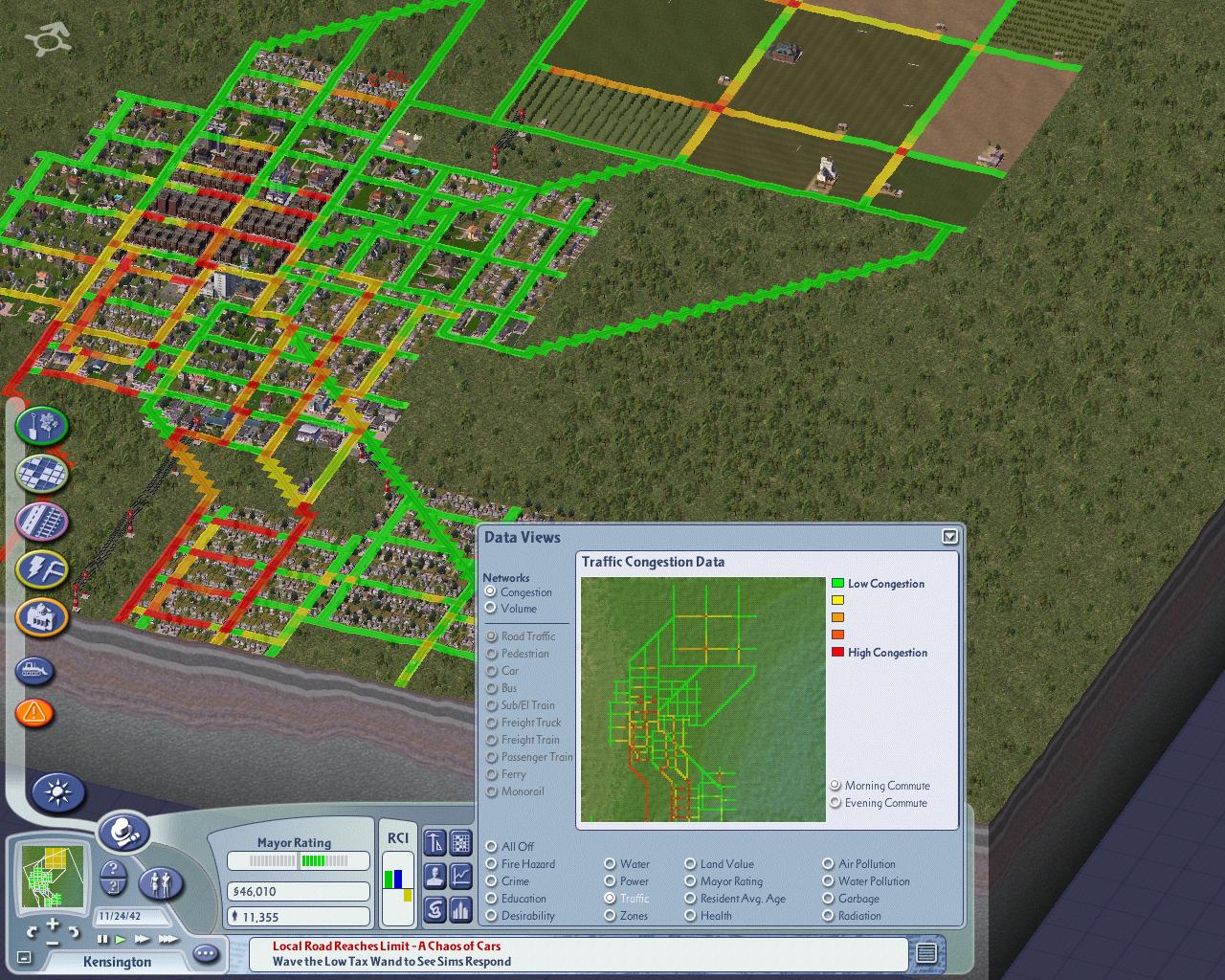Pause the simulation
Image resolution: width=1225 pixels, height=980 pixels.
coord(103,940)
